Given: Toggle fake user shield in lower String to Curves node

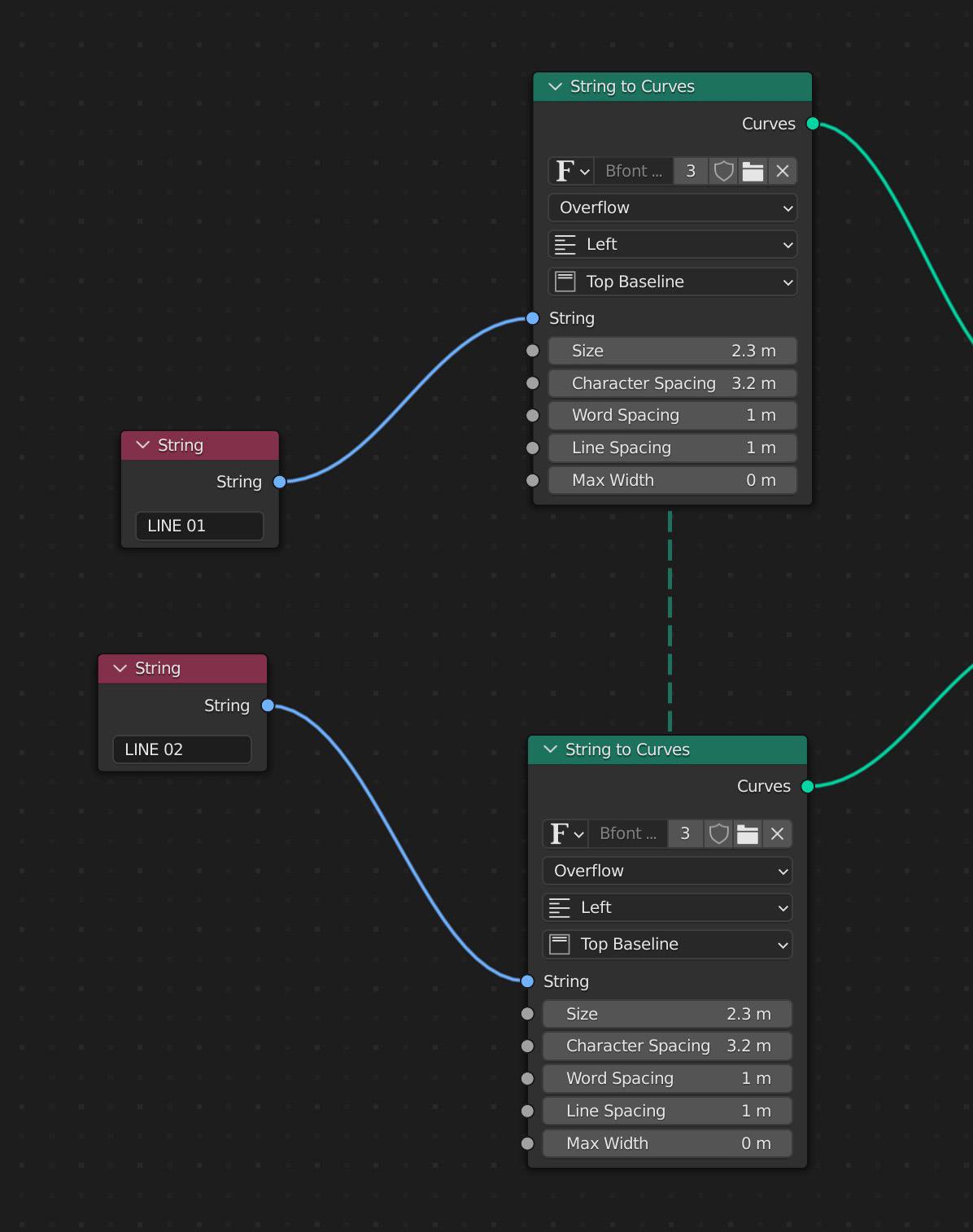Looking at the screenshot, I should click(718, 834).
